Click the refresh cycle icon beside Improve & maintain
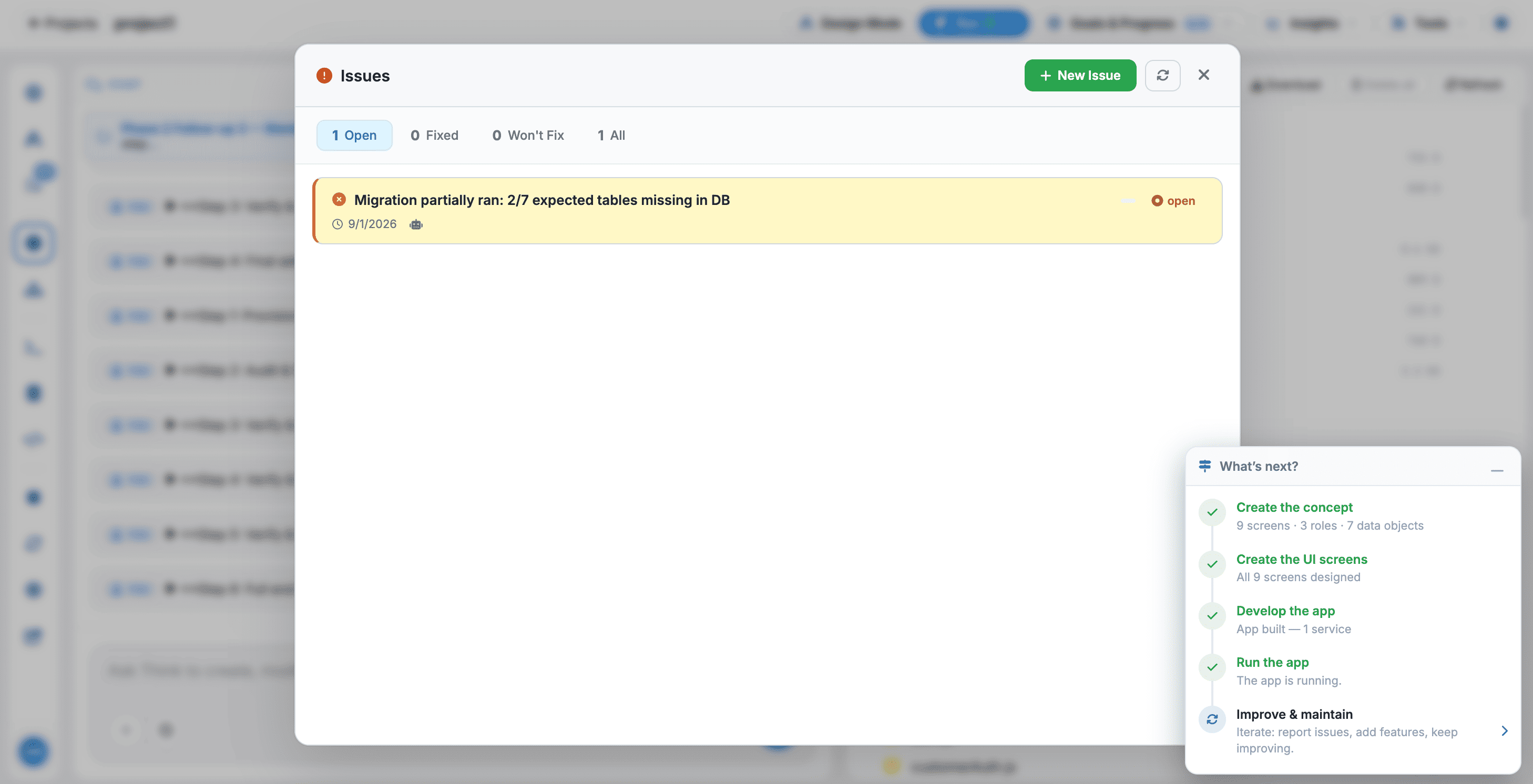Screen dimensions: 1533x784 coord(1212,720)
